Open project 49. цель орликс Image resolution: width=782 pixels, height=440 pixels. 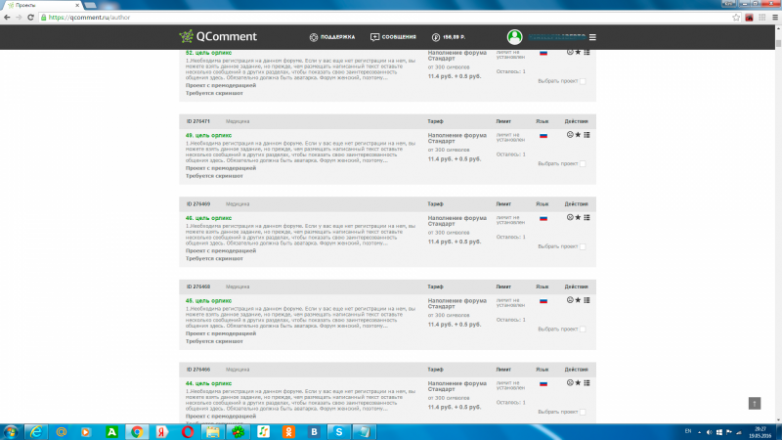pyautogui.click(x=208, y=135)
